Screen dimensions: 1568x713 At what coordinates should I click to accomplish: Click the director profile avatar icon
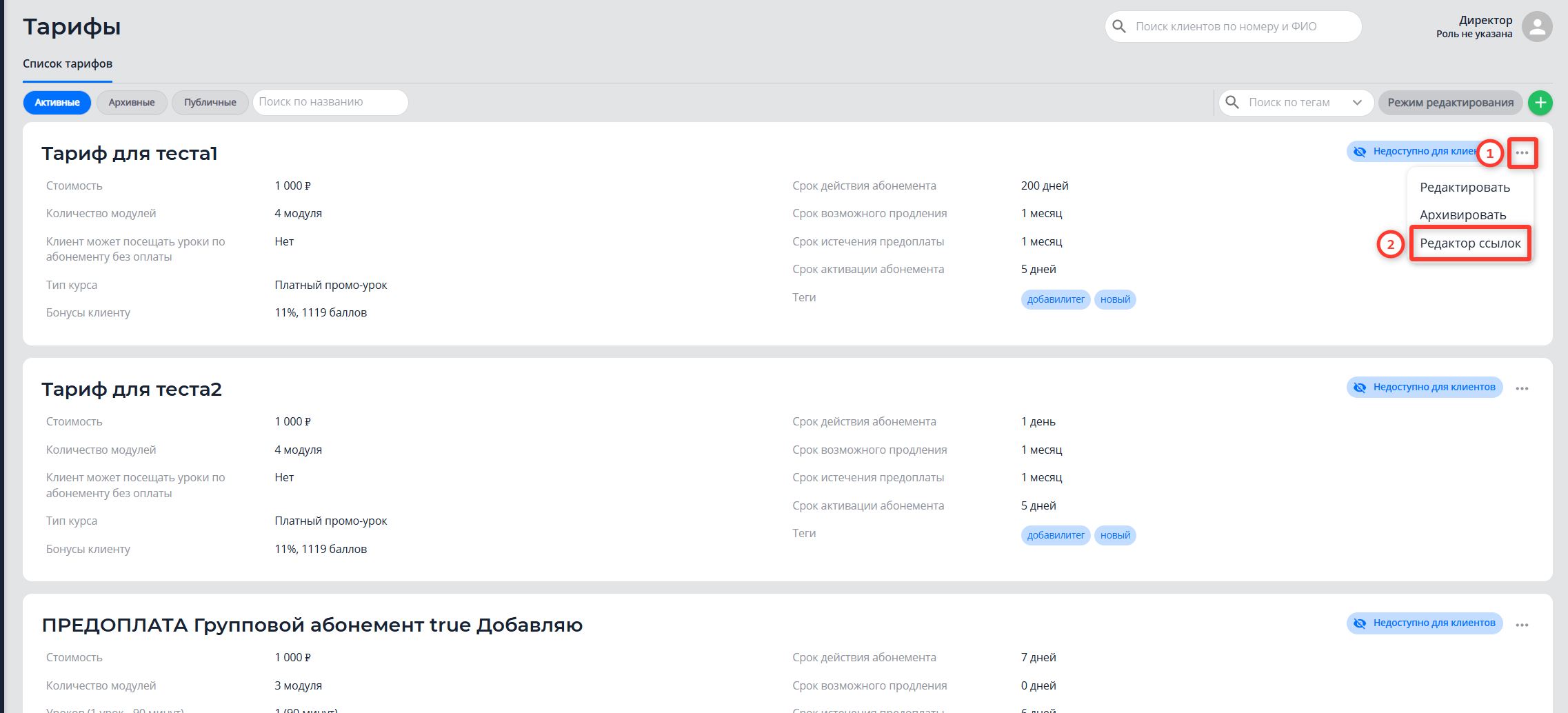(x=1537, y=27)
